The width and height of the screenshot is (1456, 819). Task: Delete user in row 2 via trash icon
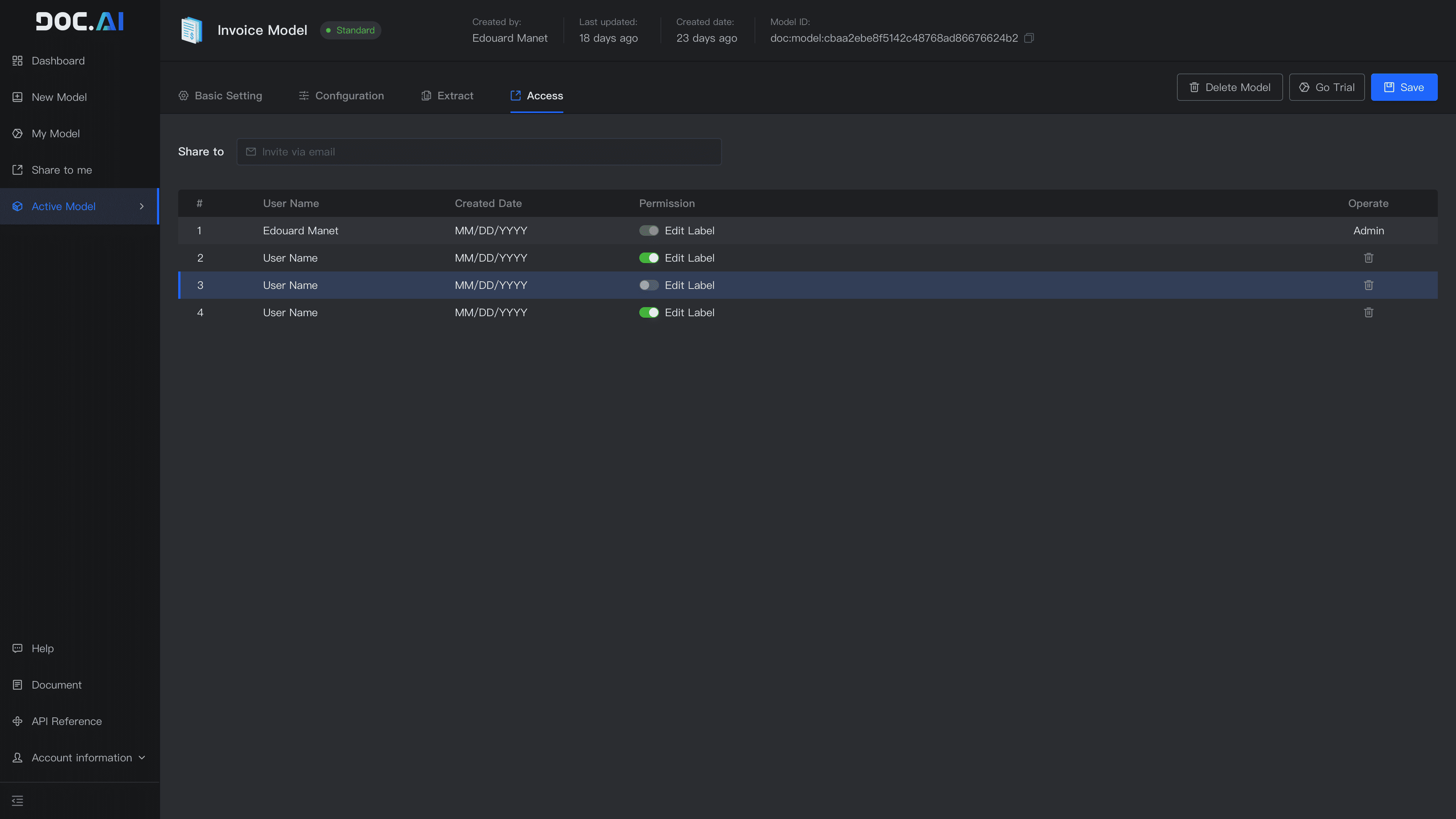(1368, 258)
